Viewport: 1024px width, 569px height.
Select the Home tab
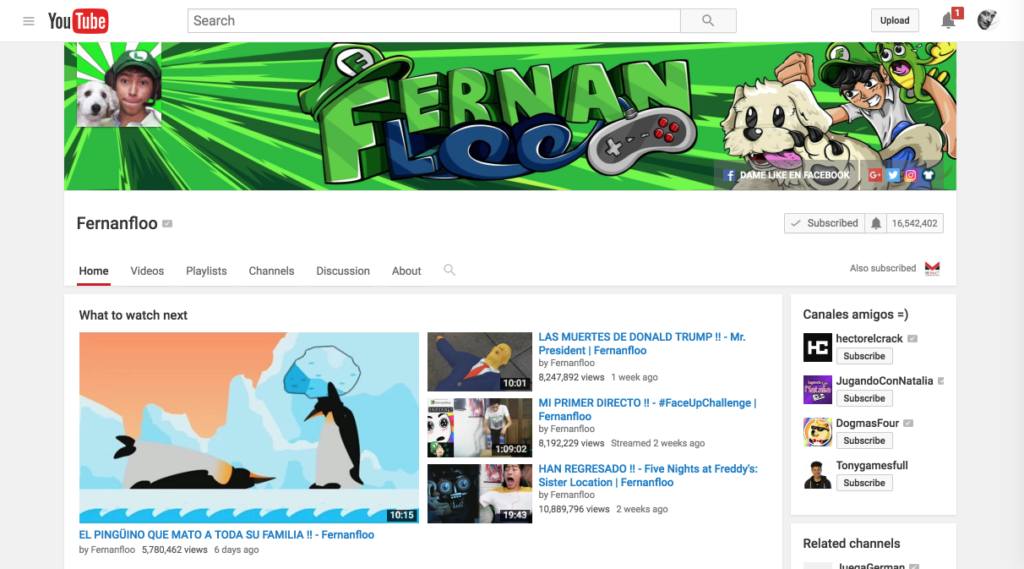click(x=93, y=271)
